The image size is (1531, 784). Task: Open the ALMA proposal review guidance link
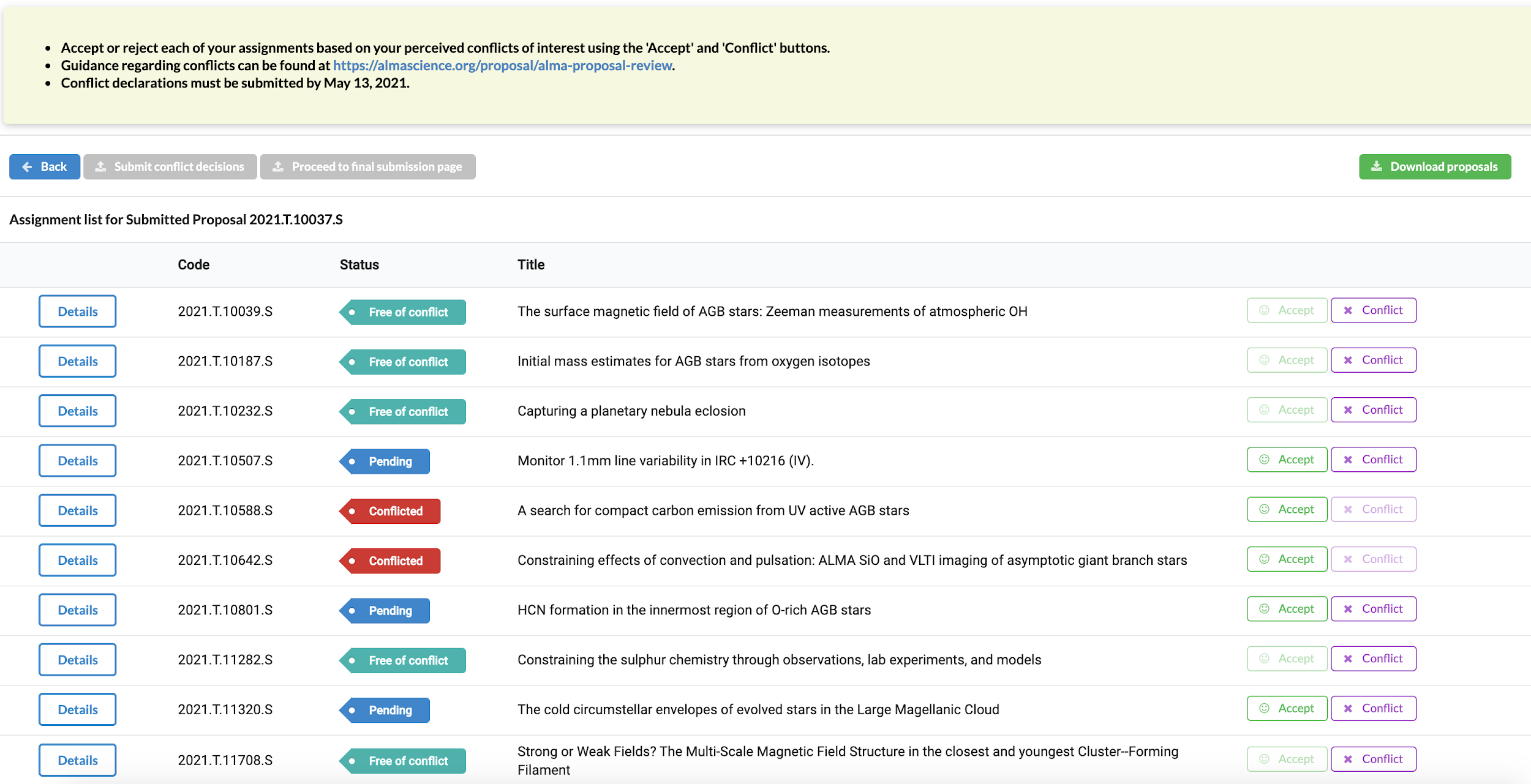coord(502,65)
